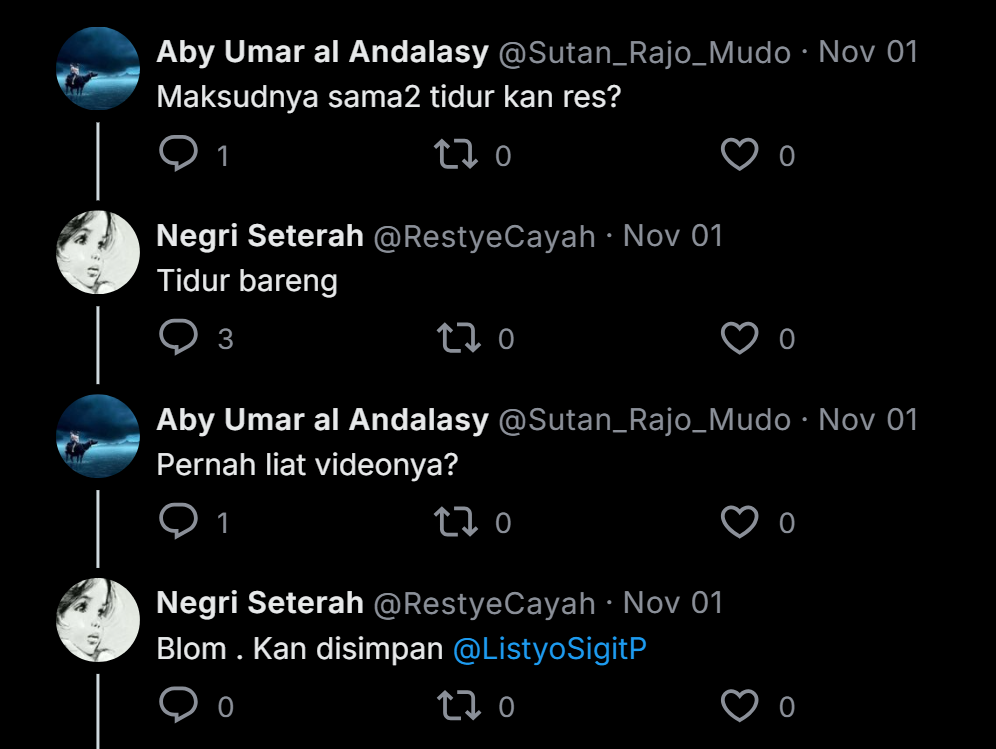Click the avatar beside "Blom . Kan disimpan"
Screen dimensions: 996x749
tap(97, 619)
